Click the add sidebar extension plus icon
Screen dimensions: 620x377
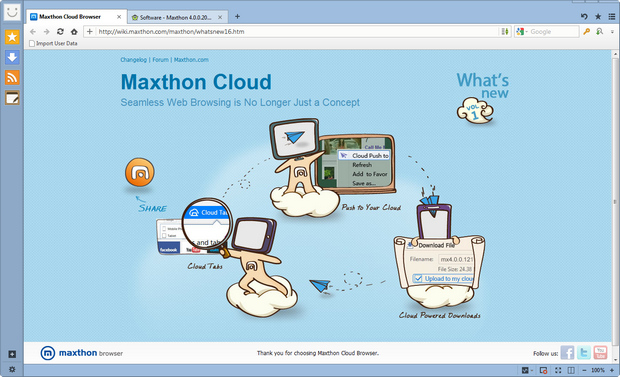12,354
